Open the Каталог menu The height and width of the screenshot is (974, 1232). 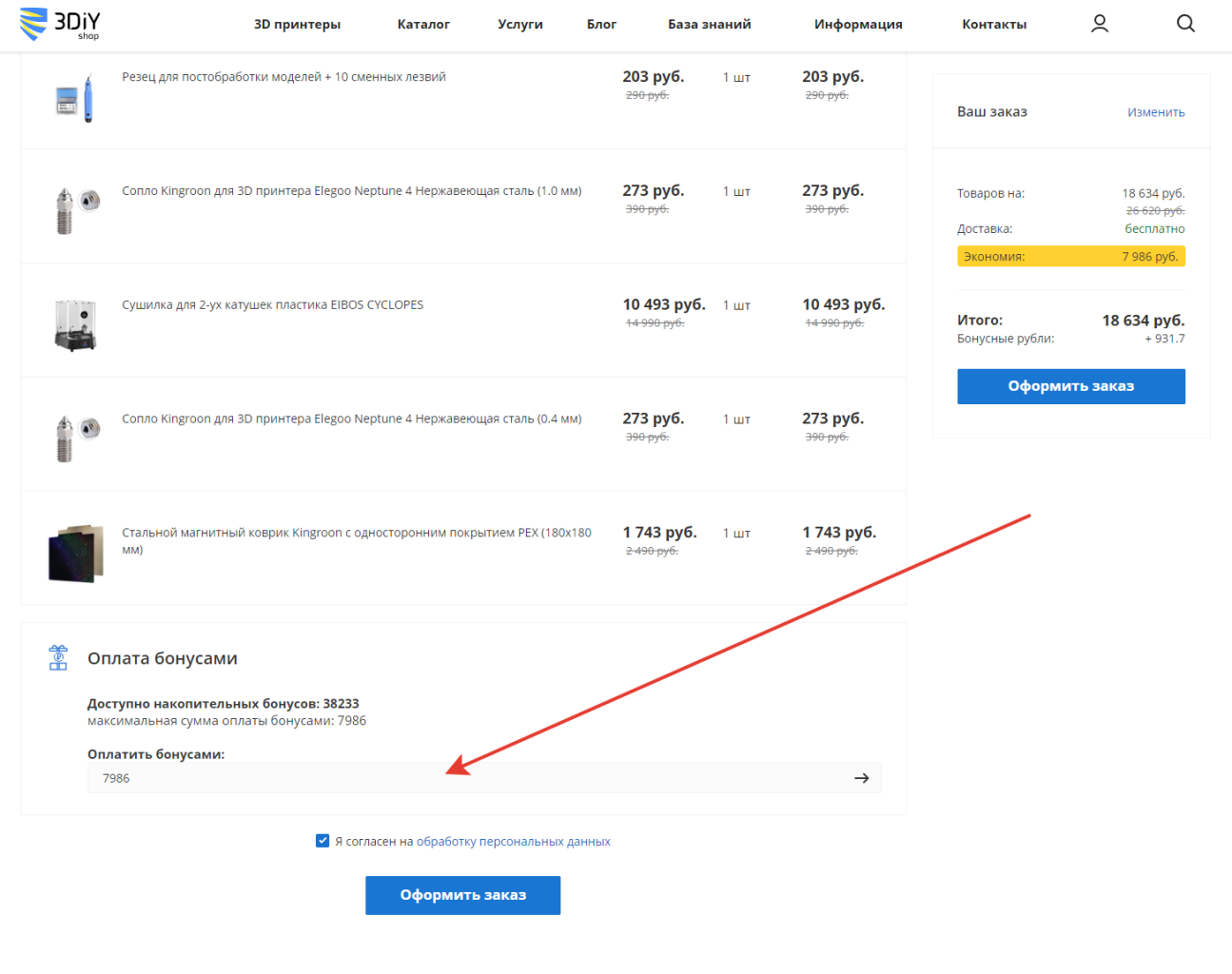423,25
